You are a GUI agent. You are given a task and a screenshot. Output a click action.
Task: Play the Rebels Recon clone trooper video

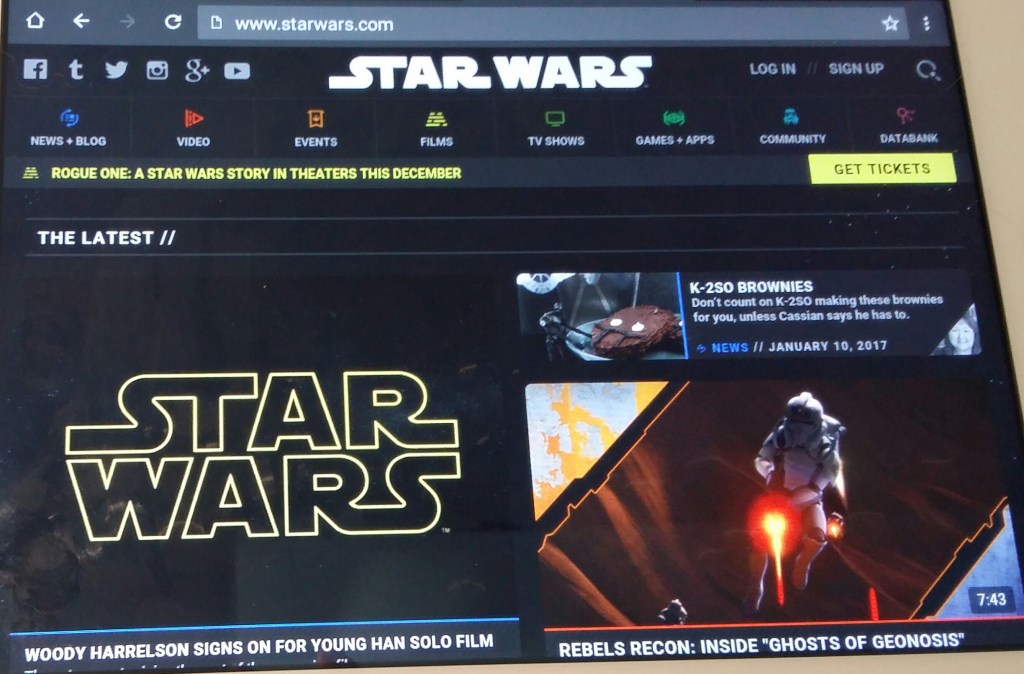click(771, 502)
